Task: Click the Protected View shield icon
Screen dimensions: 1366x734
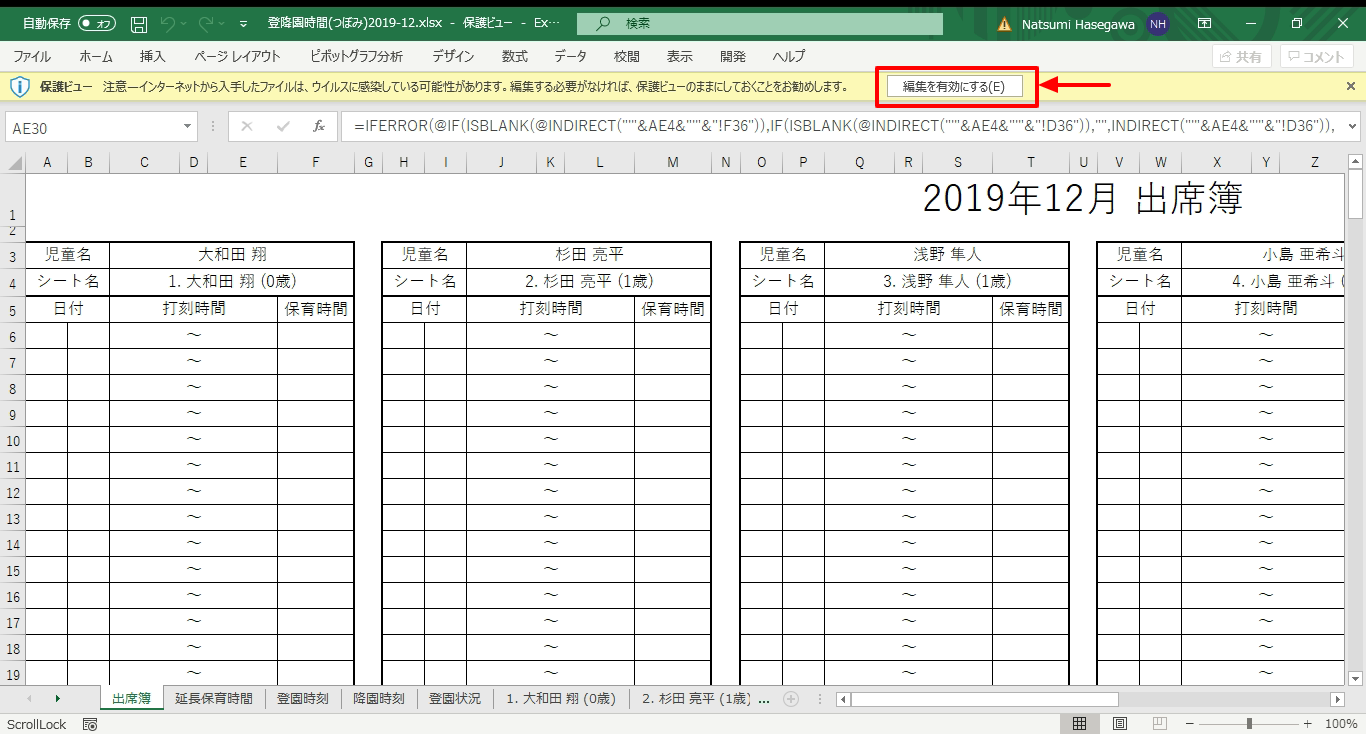Action: pos(19,87)
